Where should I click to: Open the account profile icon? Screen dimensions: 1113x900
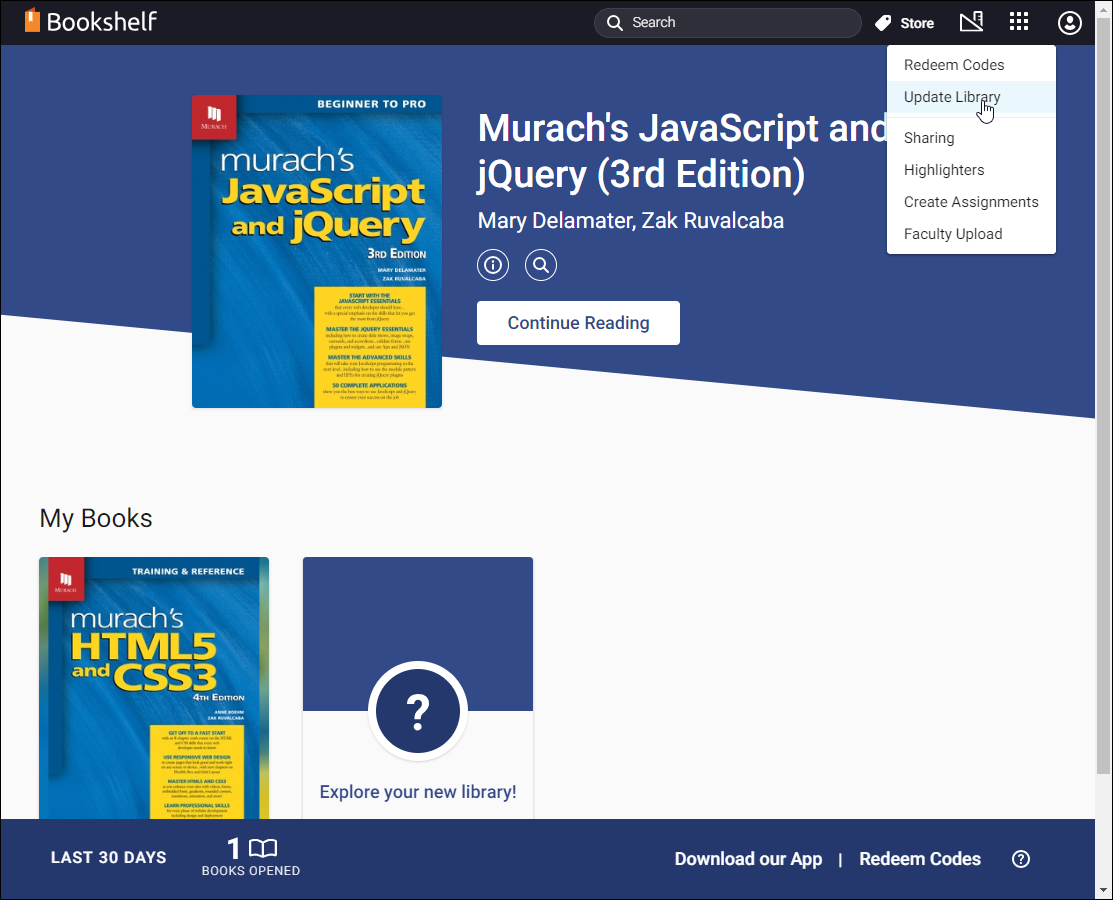(x=1069, y=22)
